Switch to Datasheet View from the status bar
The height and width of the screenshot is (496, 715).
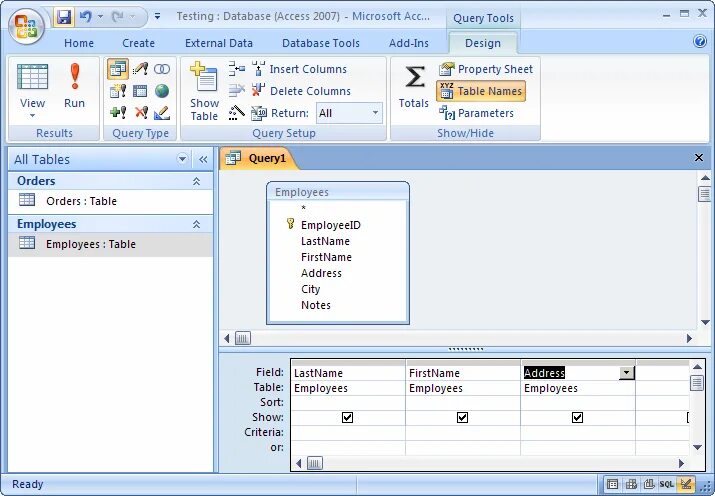[x=612, y=484]
